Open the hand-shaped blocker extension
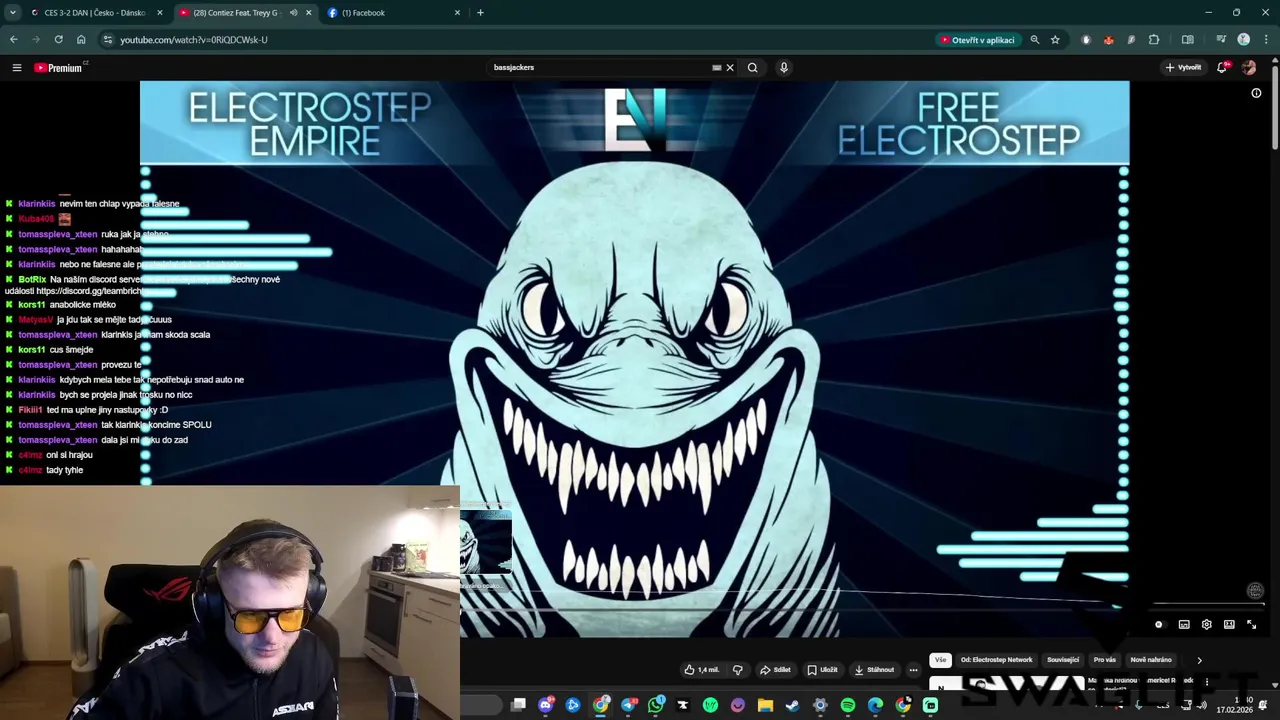The width and height of the screenshot is (1280, 720). (1086, 40)
